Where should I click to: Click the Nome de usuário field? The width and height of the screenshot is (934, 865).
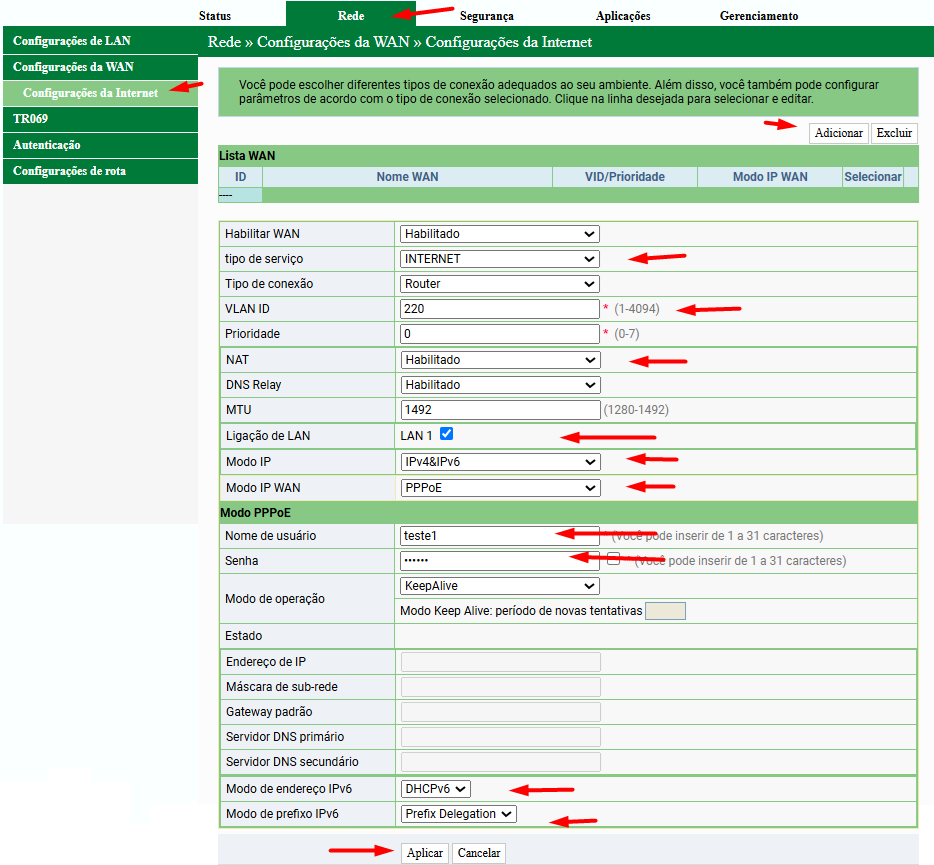pos(500,536)
